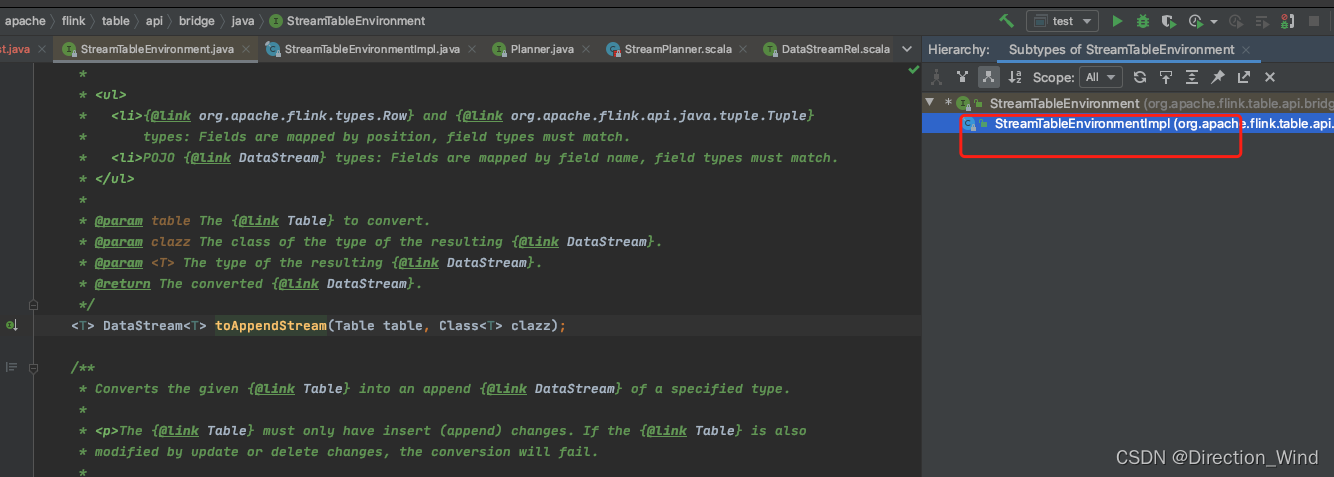The height and width of the screenshot is (477, 1334).
Task: Click 'apache' in the breadcrumb path
Action: [25, 21]
